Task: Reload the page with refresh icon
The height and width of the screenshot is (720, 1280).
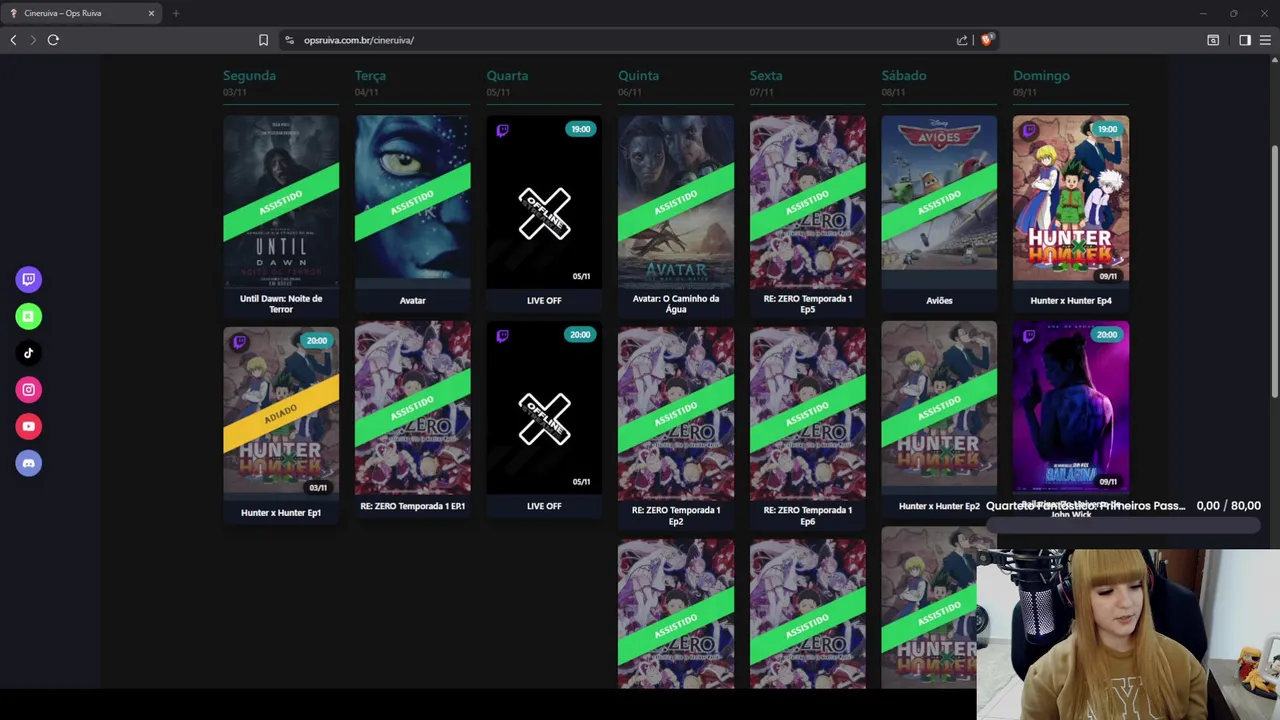Action: [53, 40]
